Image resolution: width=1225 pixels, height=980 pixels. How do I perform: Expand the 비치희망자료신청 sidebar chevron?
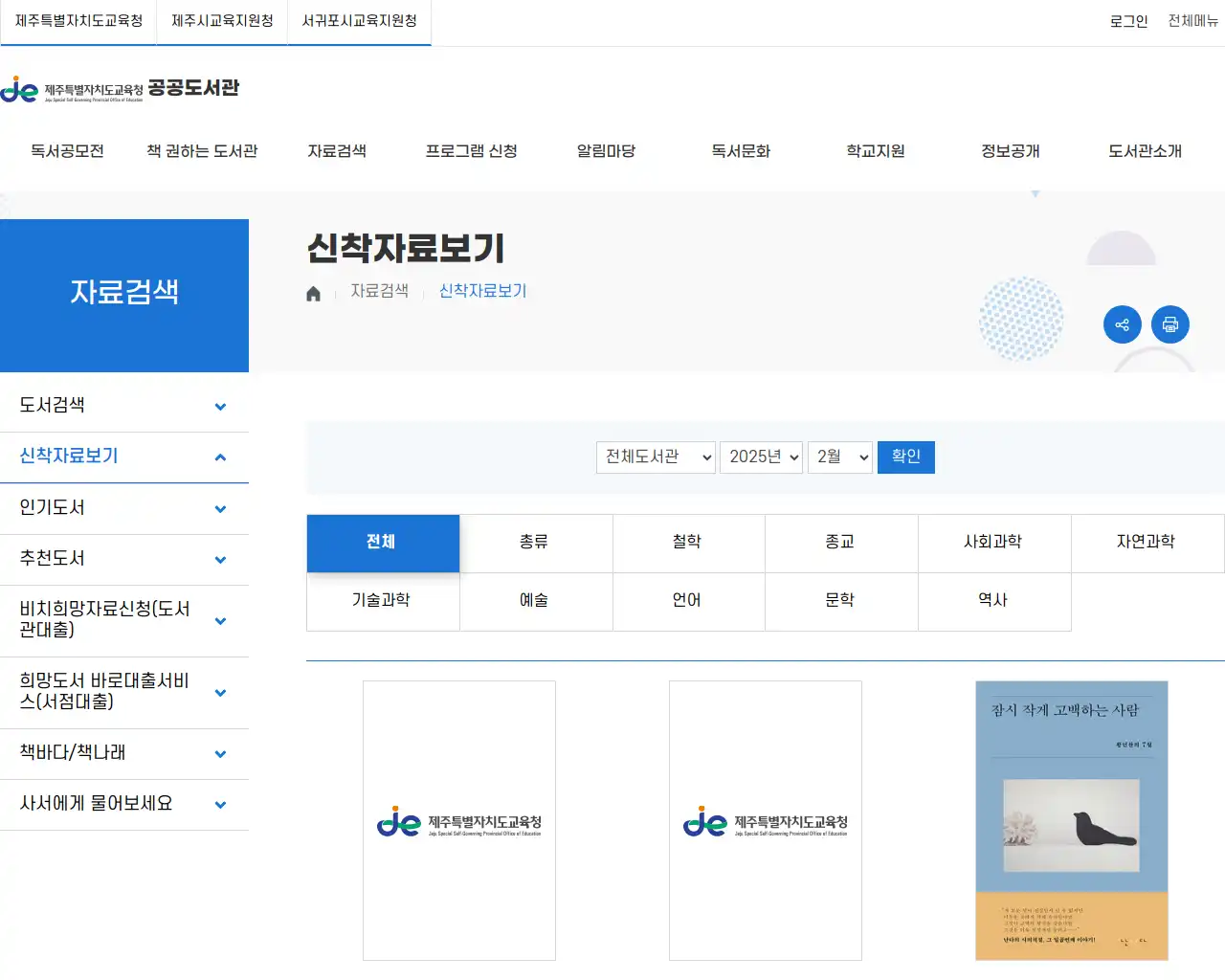[220, 621]
